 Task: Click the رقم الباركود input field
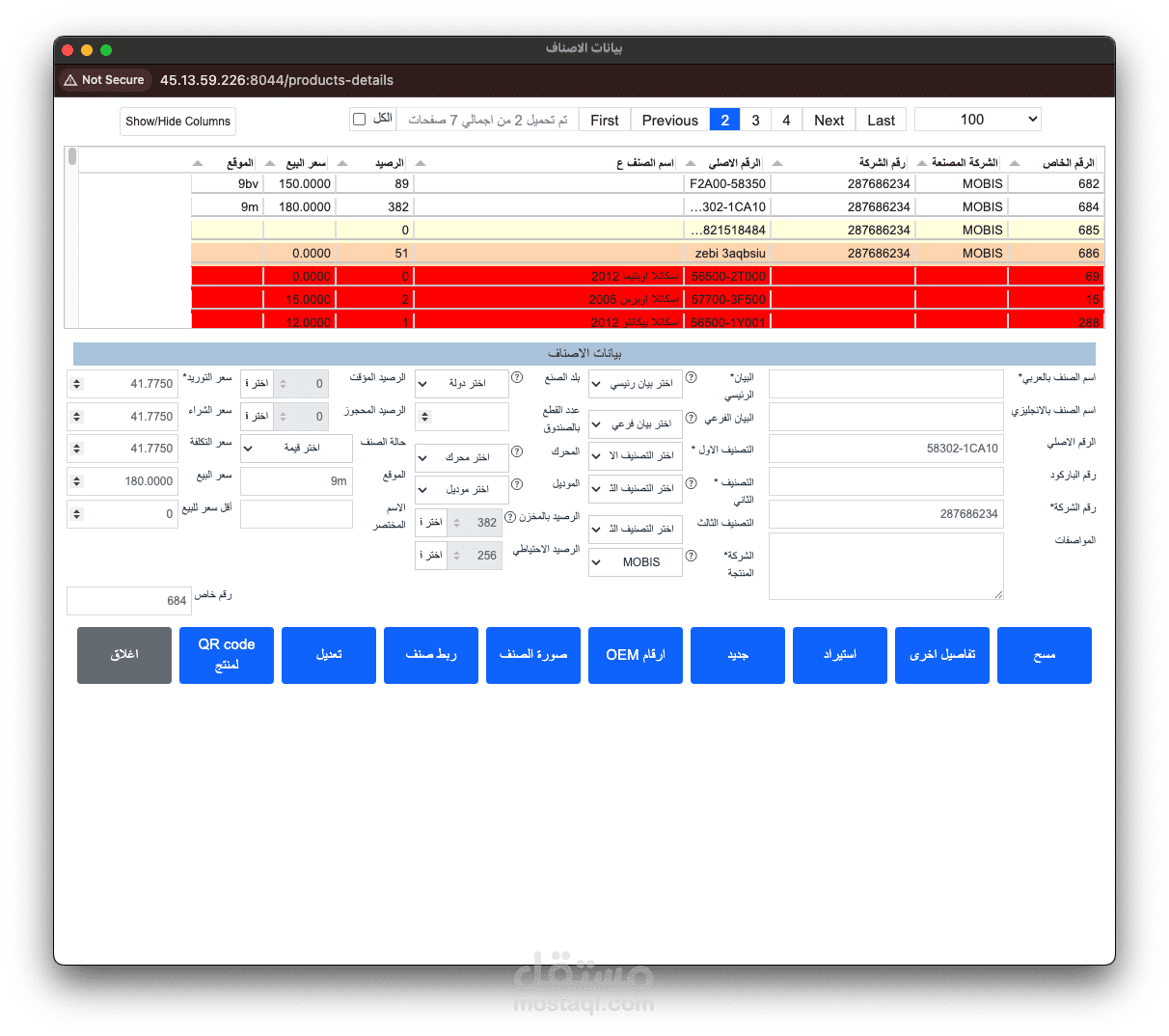click(x=886, y=481)
